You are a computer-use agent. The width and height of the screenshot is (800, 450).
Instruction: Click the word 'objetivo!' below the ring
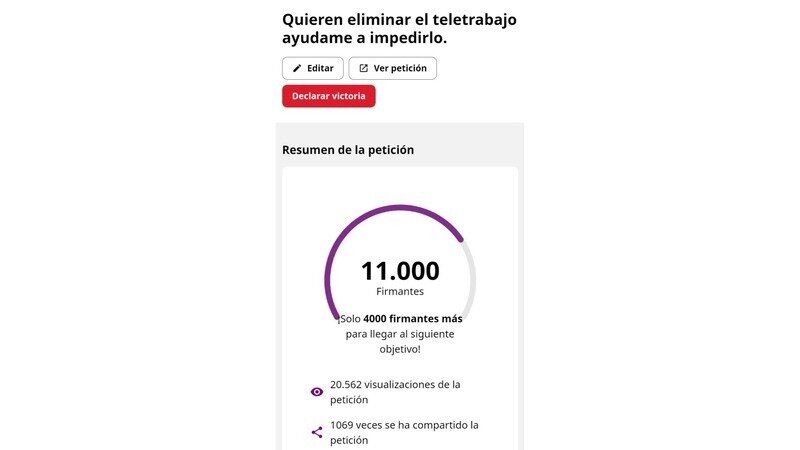coord(400,350)
